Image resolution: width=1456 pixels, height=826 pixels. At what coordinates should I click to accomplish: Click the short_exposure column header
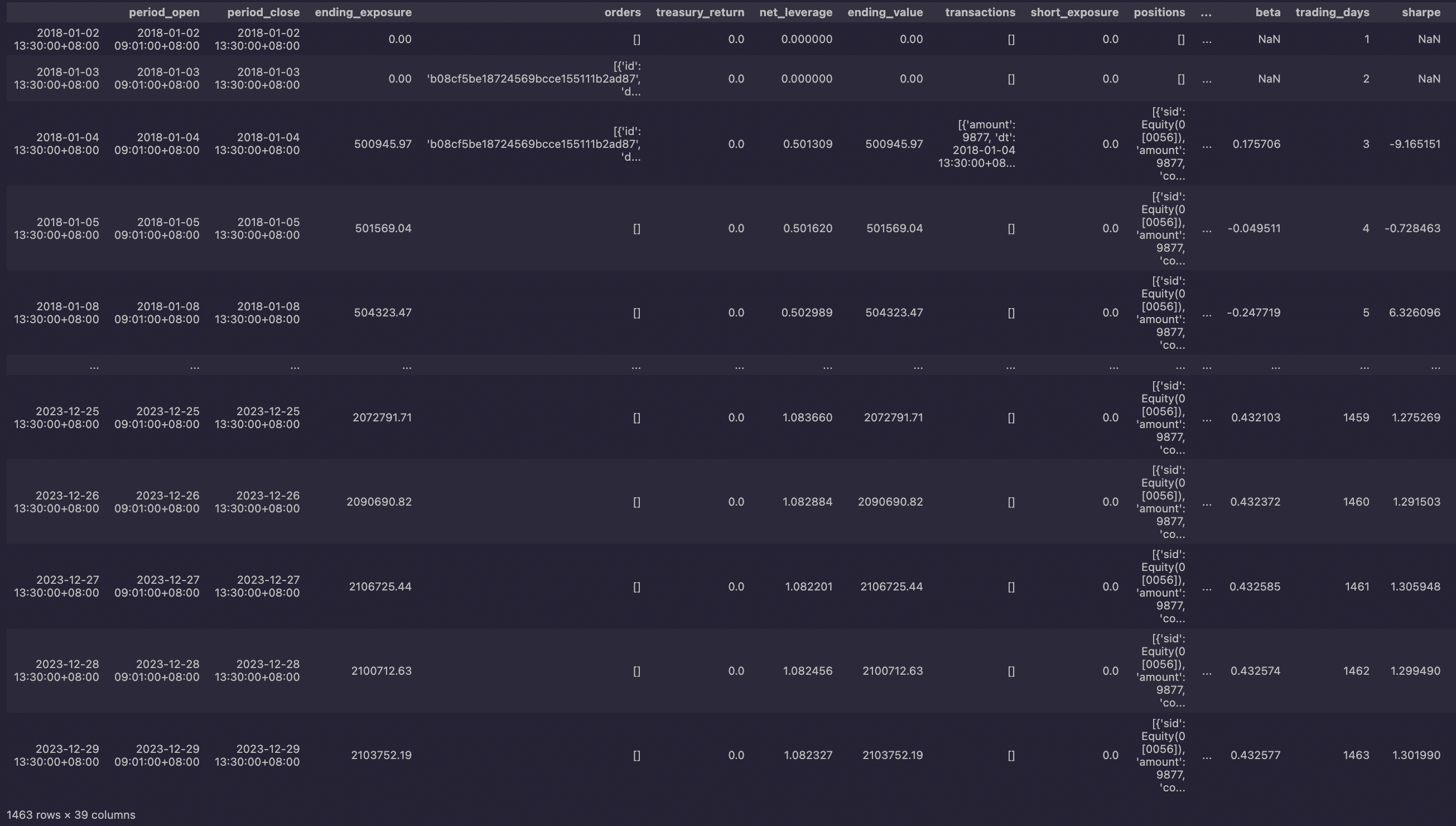pos(1074,12)
